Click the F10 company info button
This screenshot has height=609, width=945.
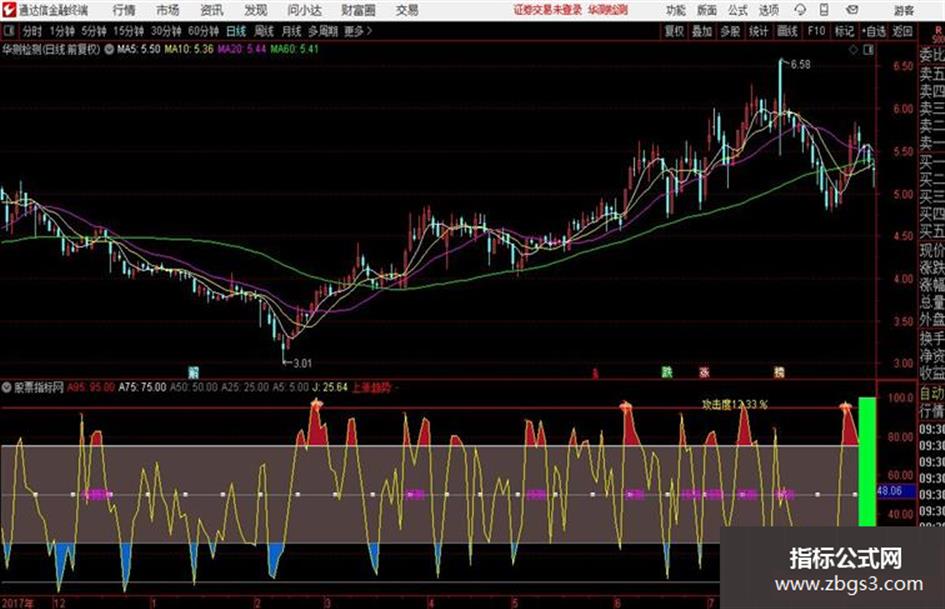tap(816, 31)
